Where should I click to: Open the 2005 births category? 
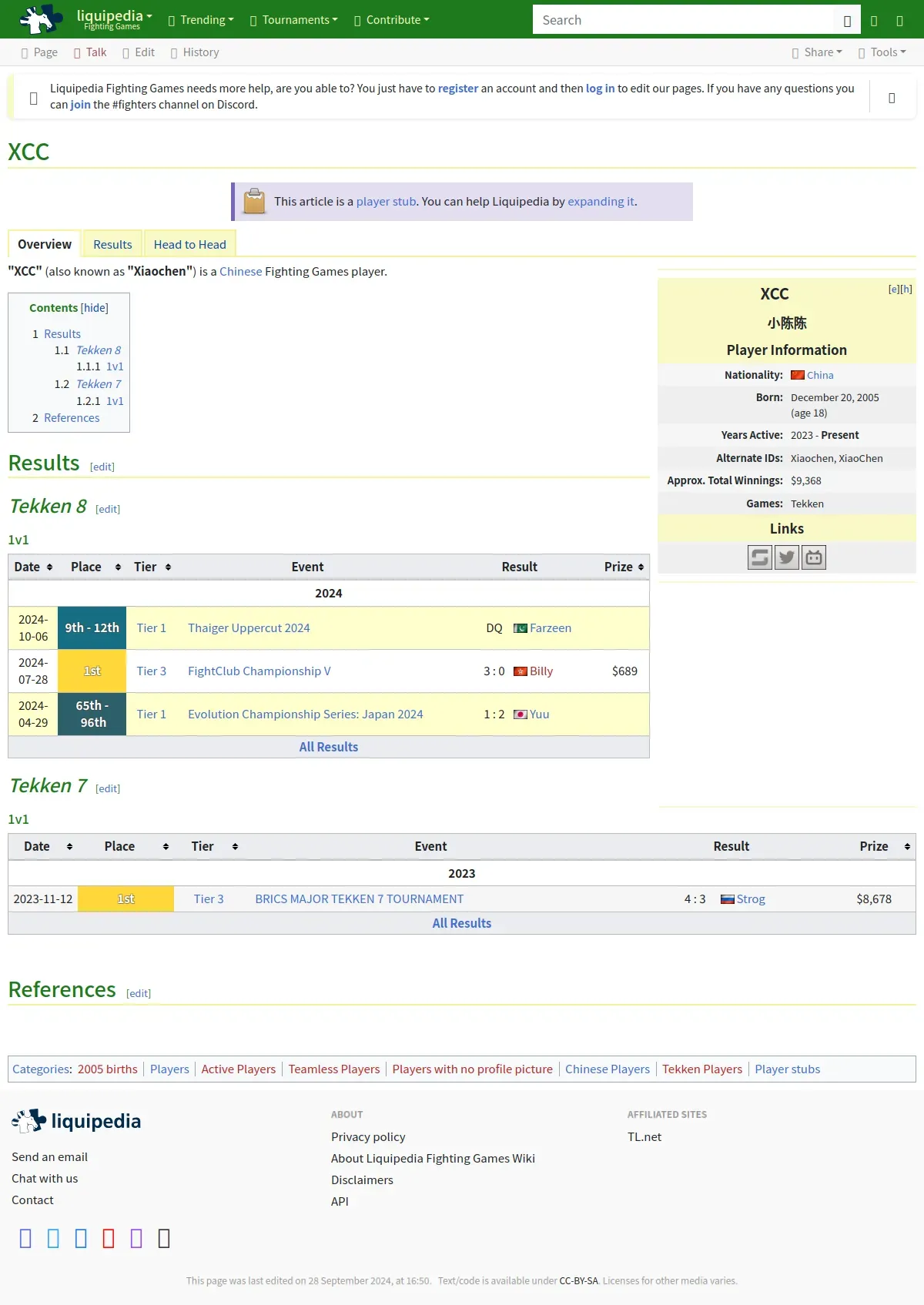tap(108, 1069)
